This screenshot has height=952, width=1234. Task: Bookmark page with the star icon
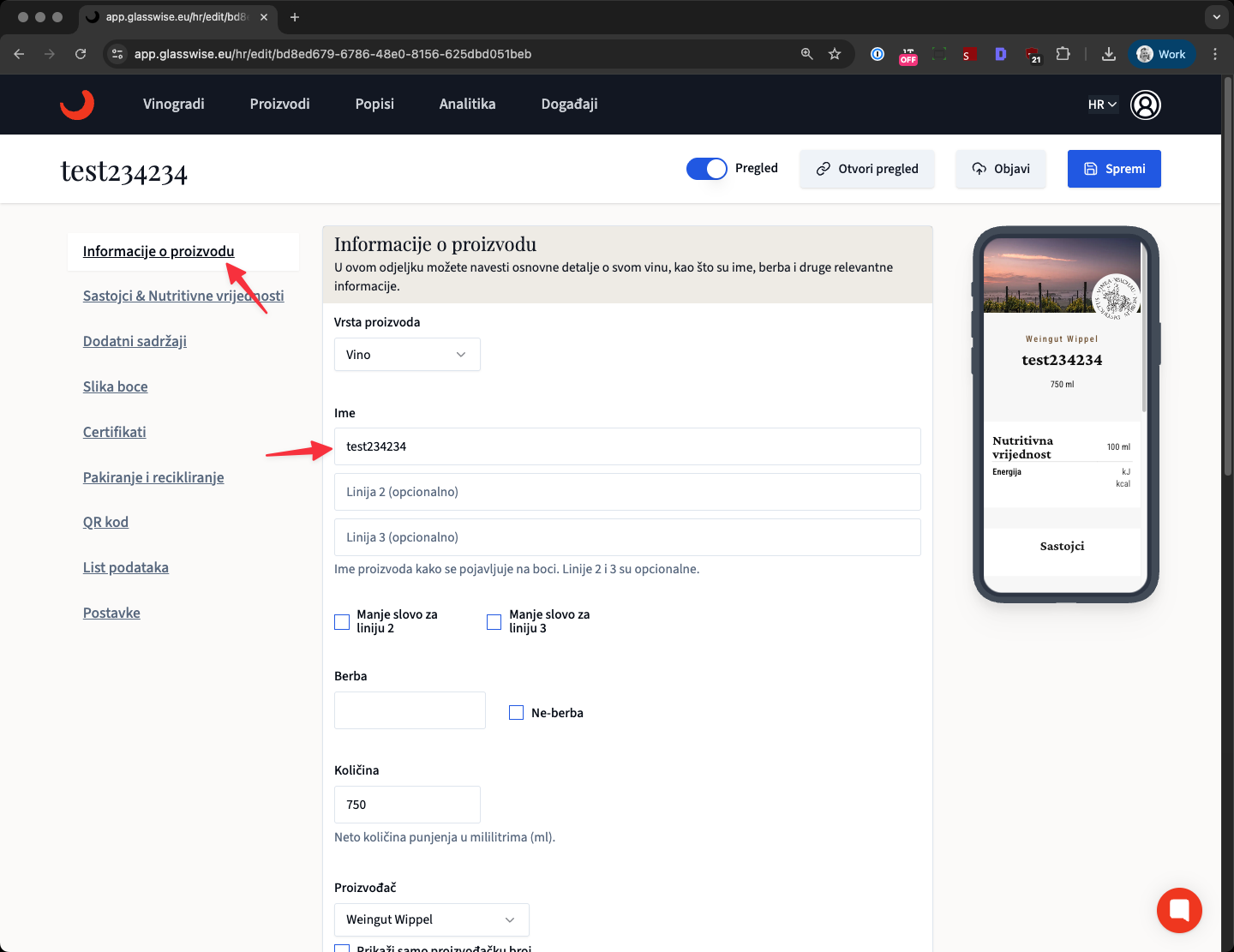pyautogui.click(x=835, y=54)
